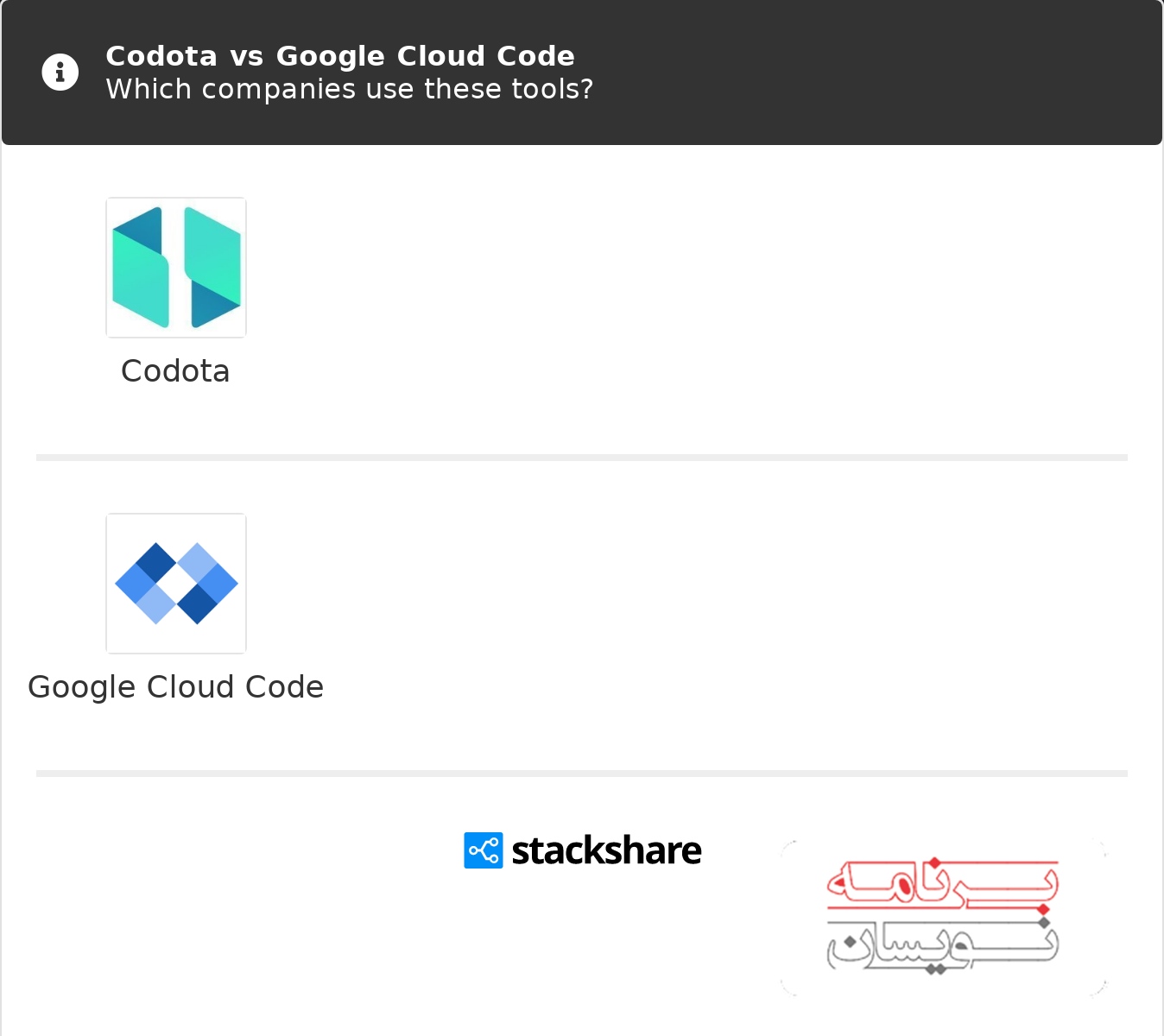
Task: Select the Google Cloud Code logo
Action: pos(176,584)
